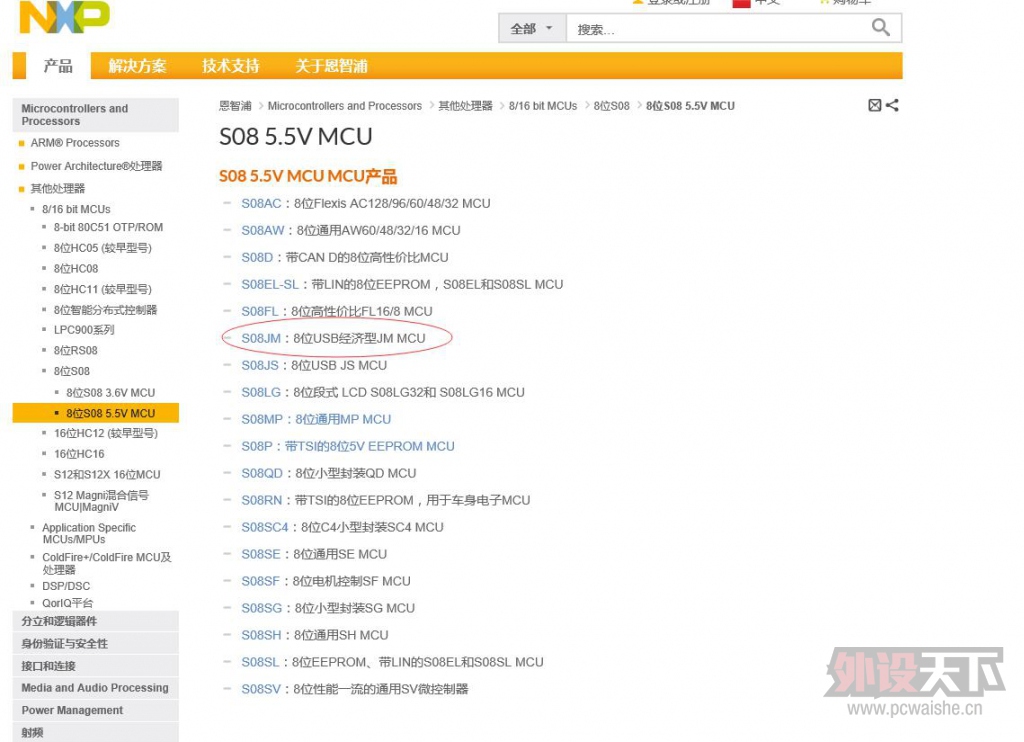Viewport: 1024px width, 742px height.
Task: Open the S08RN product link
Action: click(261, 500)
